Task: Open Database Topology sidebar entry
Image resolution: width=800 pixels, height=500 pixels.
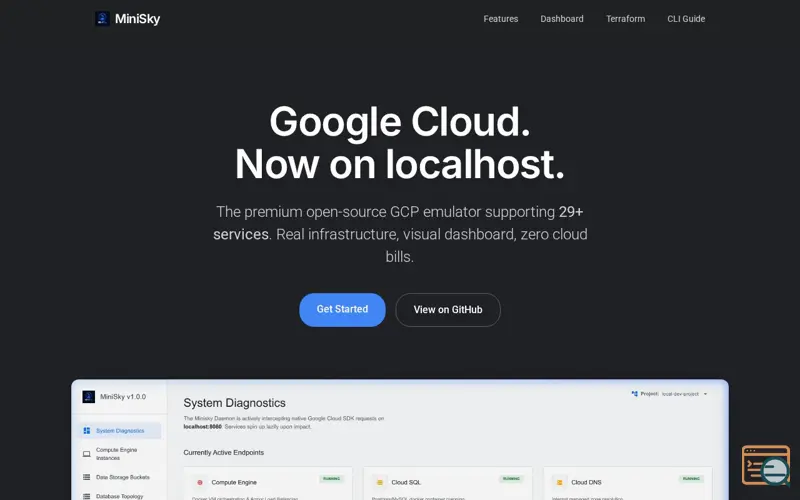Action: [x=119, y=496]
